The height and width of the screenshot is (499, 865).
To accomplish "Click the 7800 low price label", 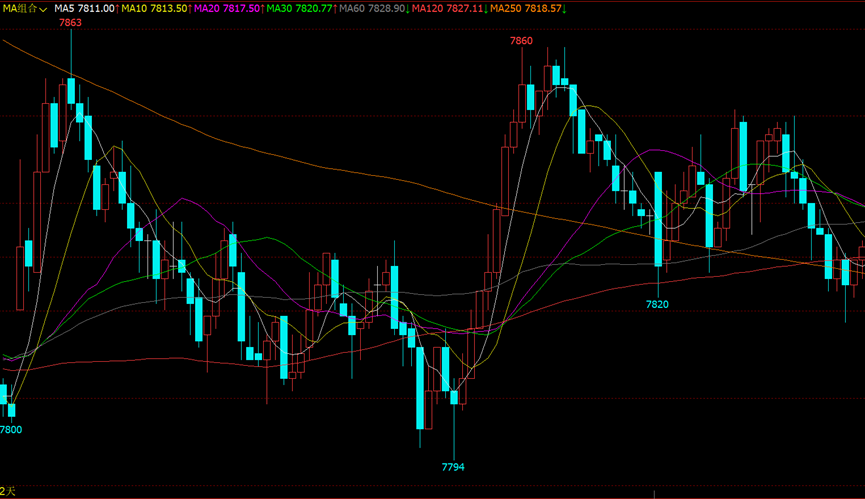I will [11, 430].
